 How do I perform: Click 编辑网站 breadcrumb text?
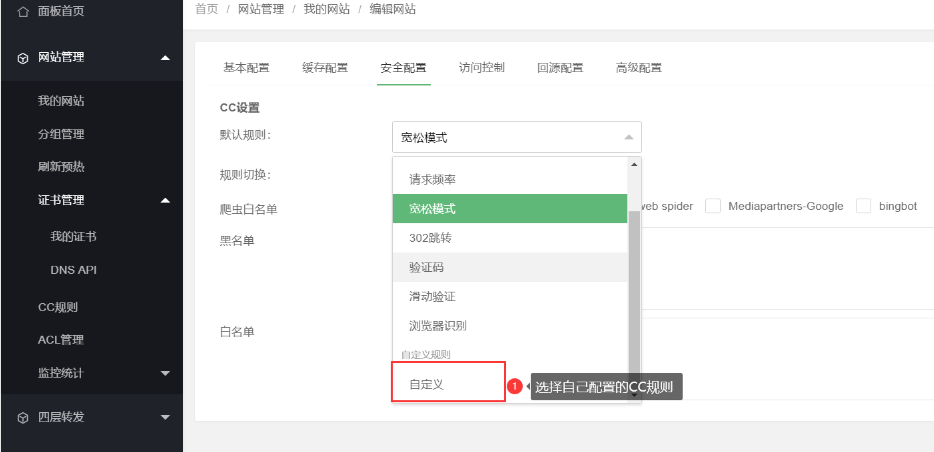pos(393,9)
